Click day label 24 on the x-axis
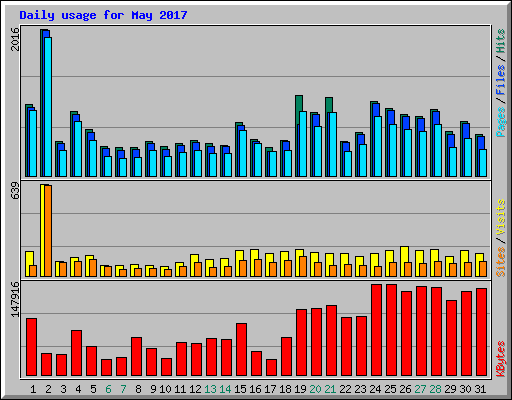The width and height of the screenshot is (512, 400). coord(375,389)
